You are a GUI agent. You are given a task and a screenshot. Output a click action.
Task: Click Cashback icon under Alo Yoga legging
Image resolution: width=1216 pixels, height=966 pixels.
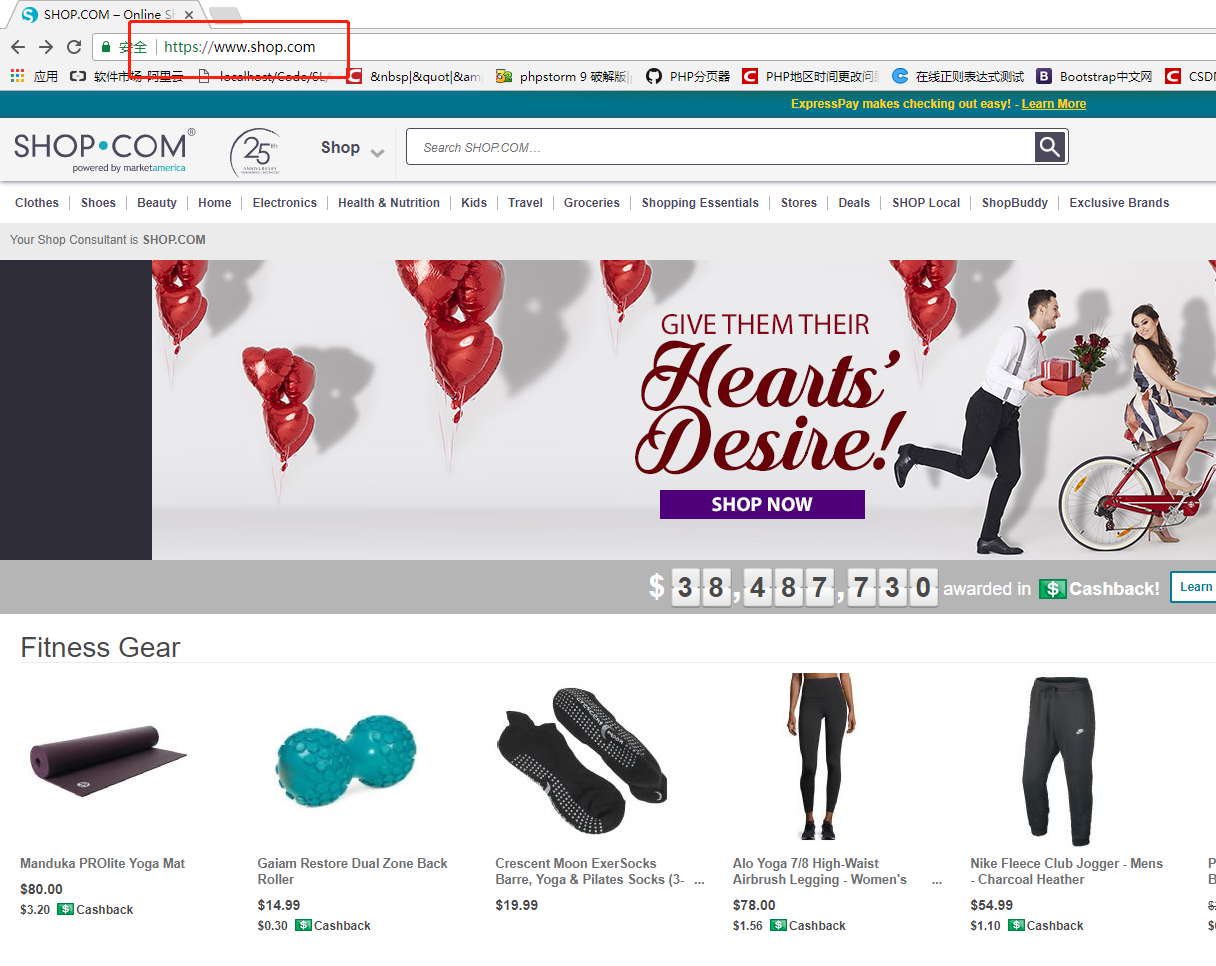[778, 926]
